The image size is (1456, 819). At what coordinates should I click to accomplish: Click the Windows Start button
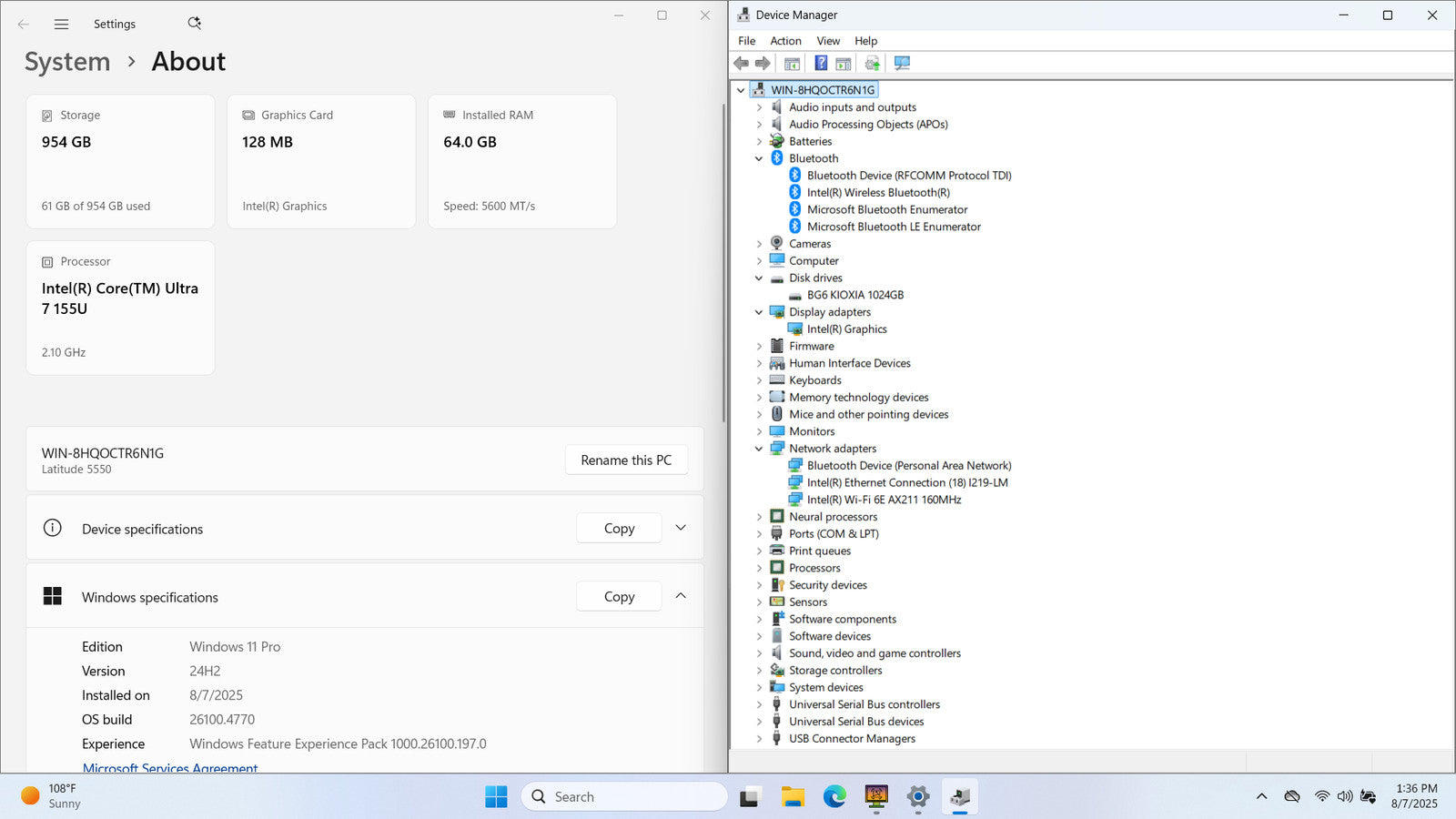(496, 797)
